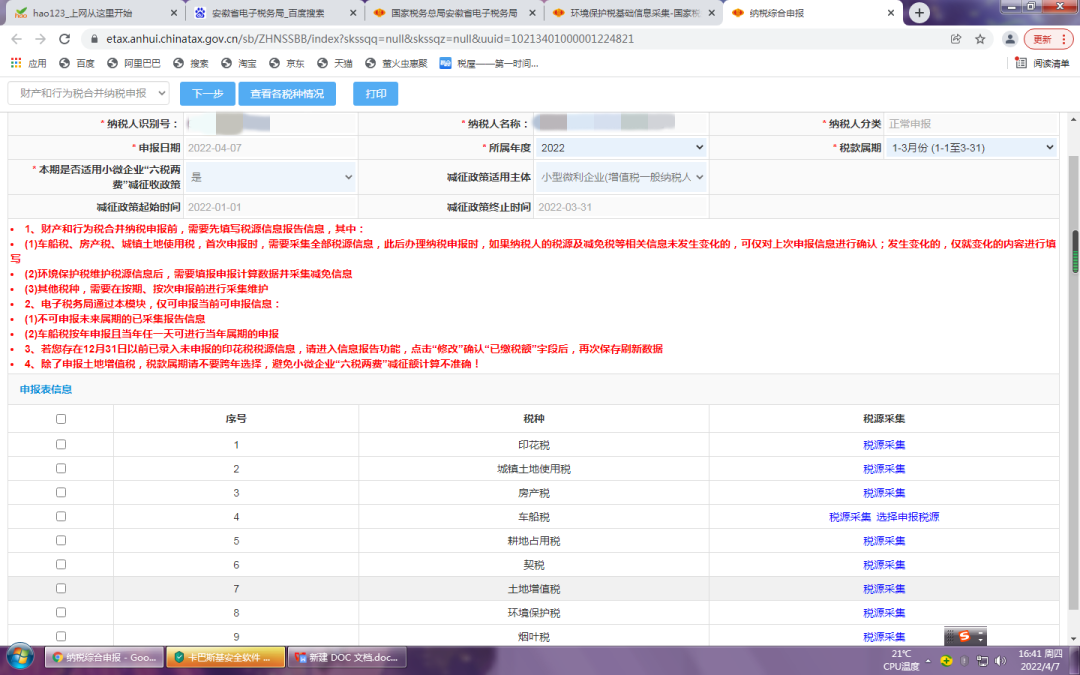Click the 选择申报税源 link for 车船税
Screen dimensions: 1080x675
[908, 517]
